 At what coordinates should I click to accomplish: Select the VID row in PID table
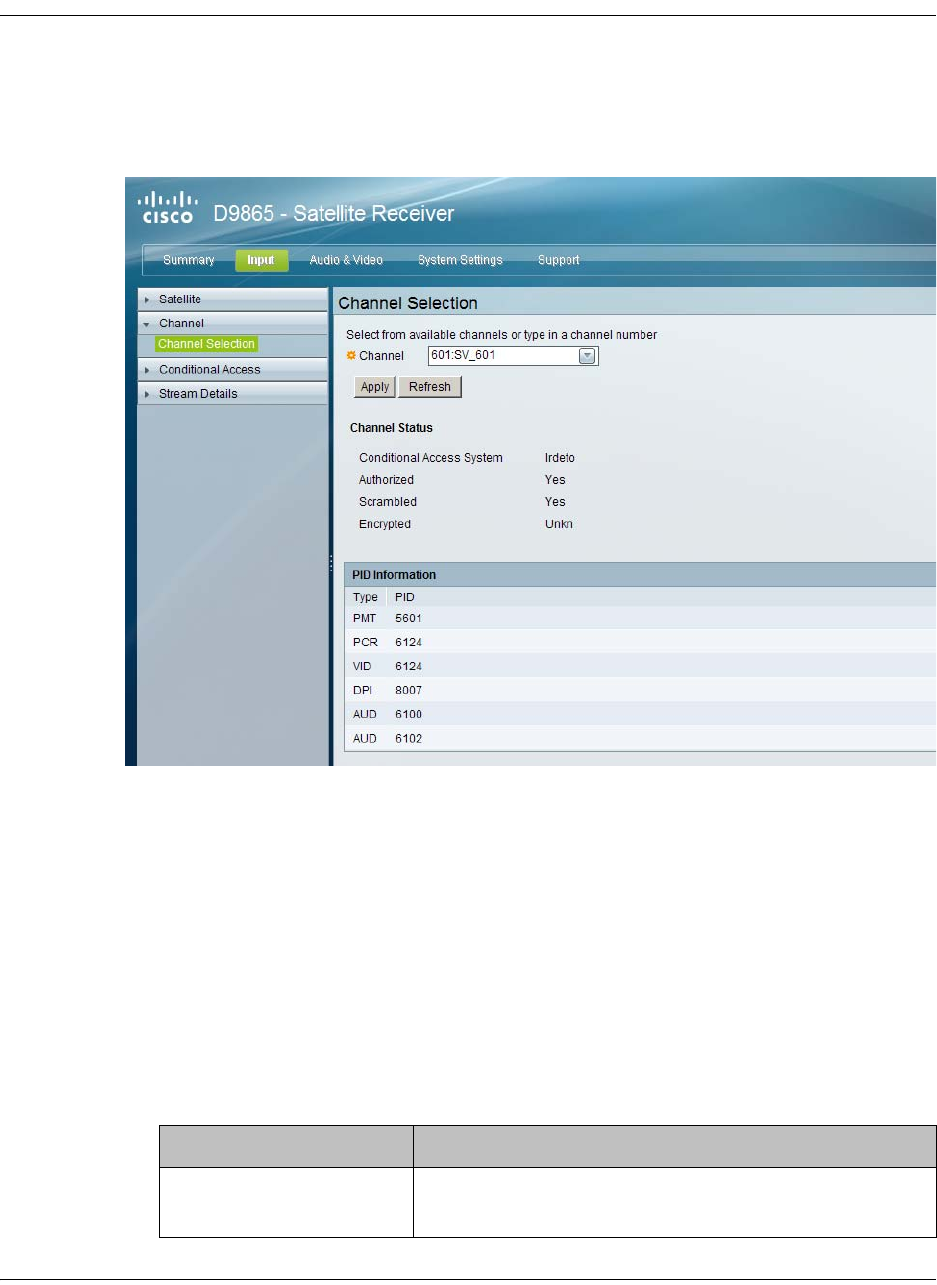(640, 666)
